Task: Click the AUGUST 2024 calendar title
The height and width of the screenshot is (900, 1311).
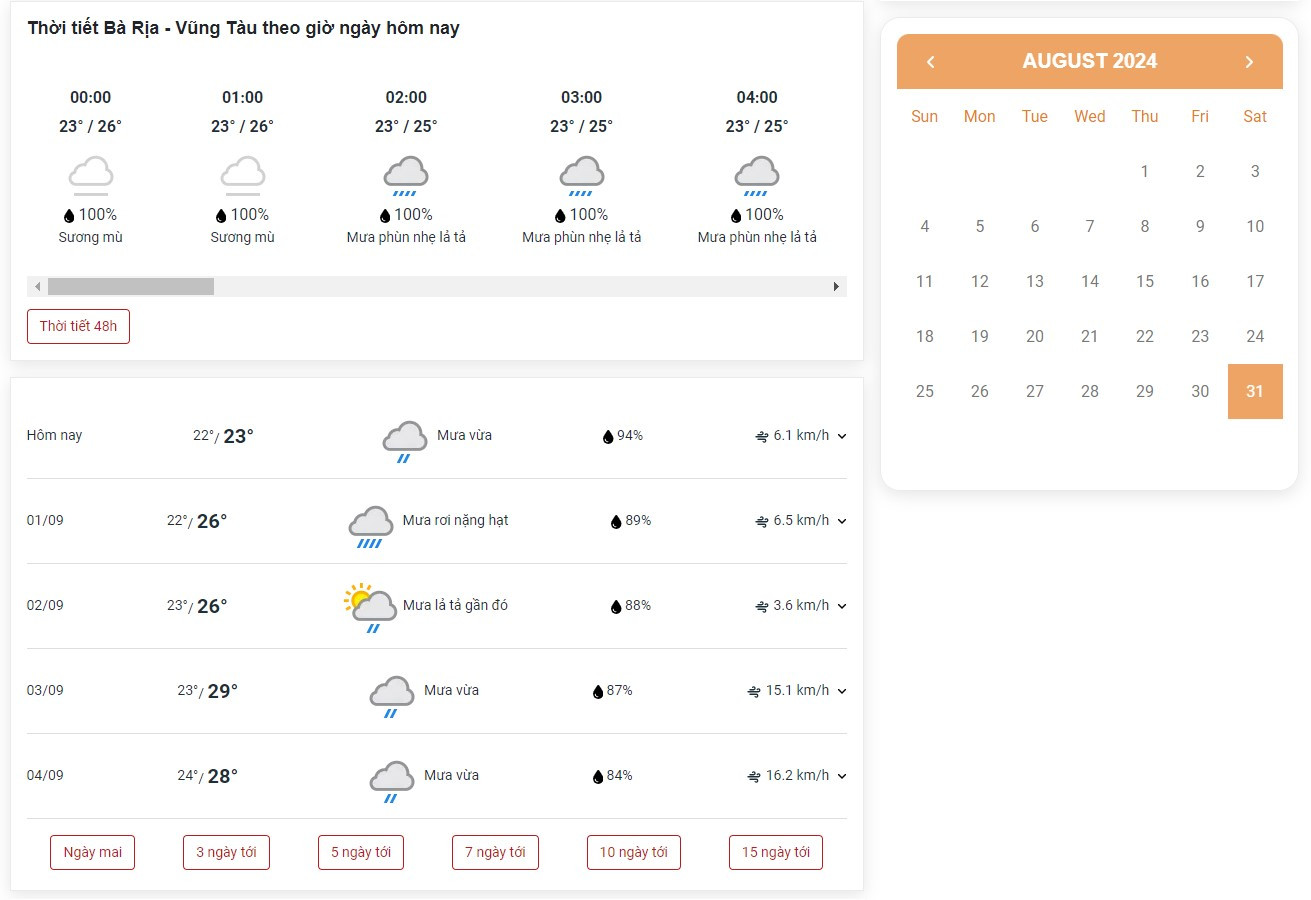Action: point(1090,61)
